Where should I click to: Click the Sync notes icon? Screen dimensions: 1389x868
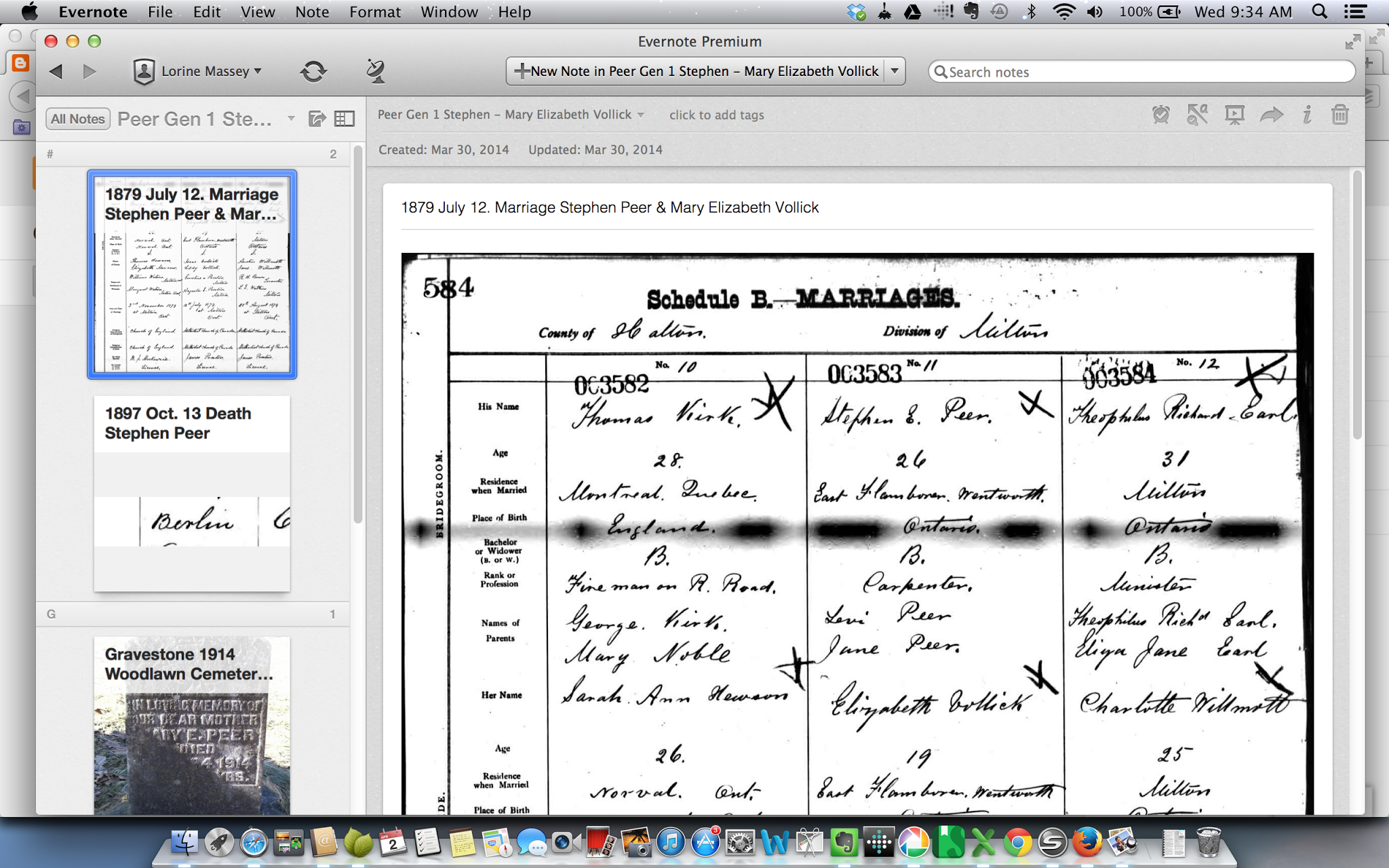click(313, 71)
